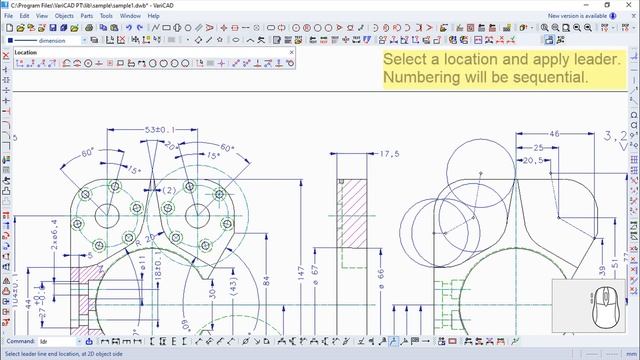Click the first horizontal dimension icon at bottom
This screenshot has height=360, width=640.
click(x=105, y=342)
